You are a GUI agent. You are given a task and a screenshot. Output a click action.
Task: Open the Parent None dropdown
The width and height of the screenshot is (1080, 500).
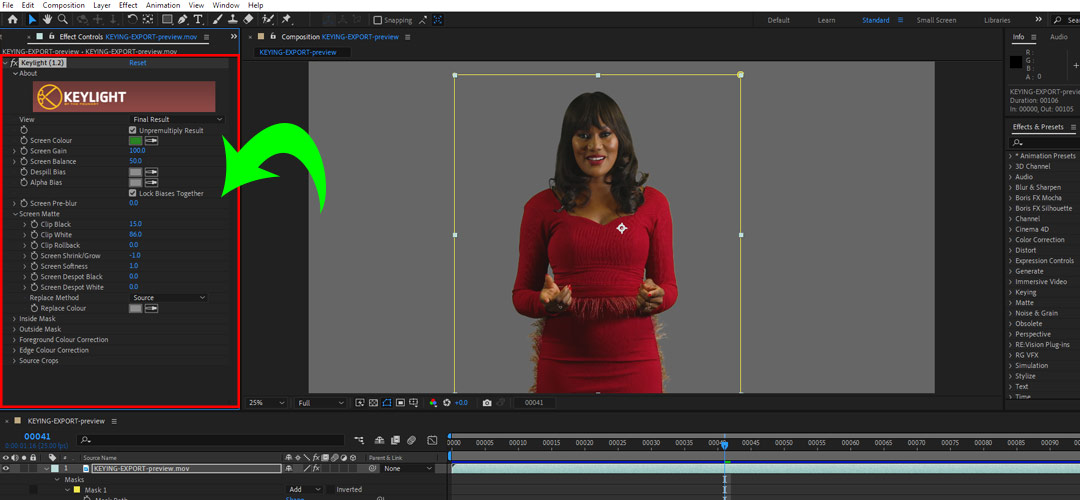408,468
